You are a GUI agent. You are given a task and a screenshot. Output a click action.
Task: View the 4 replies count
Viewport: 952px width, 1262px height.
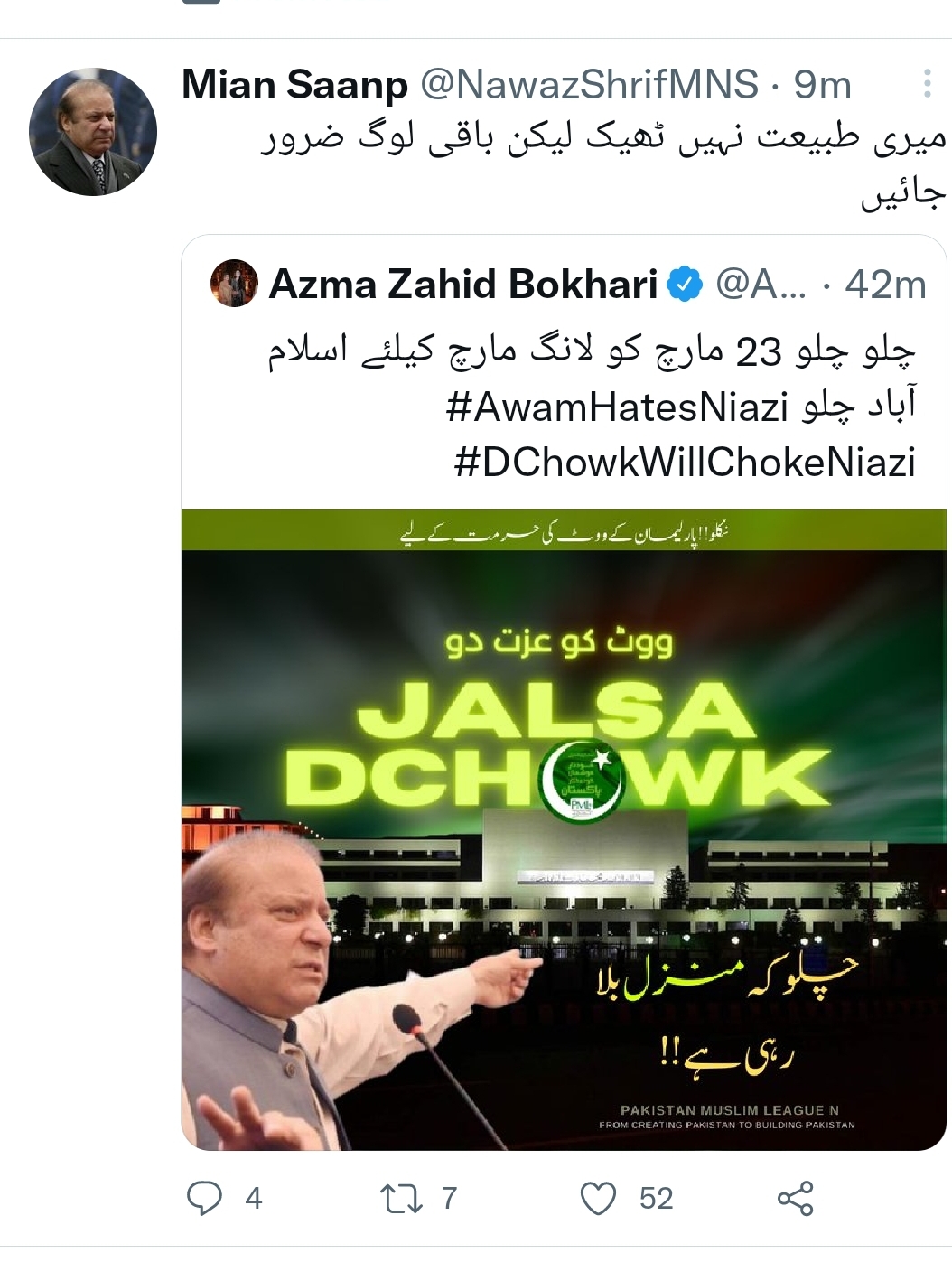click(254, 1199)
